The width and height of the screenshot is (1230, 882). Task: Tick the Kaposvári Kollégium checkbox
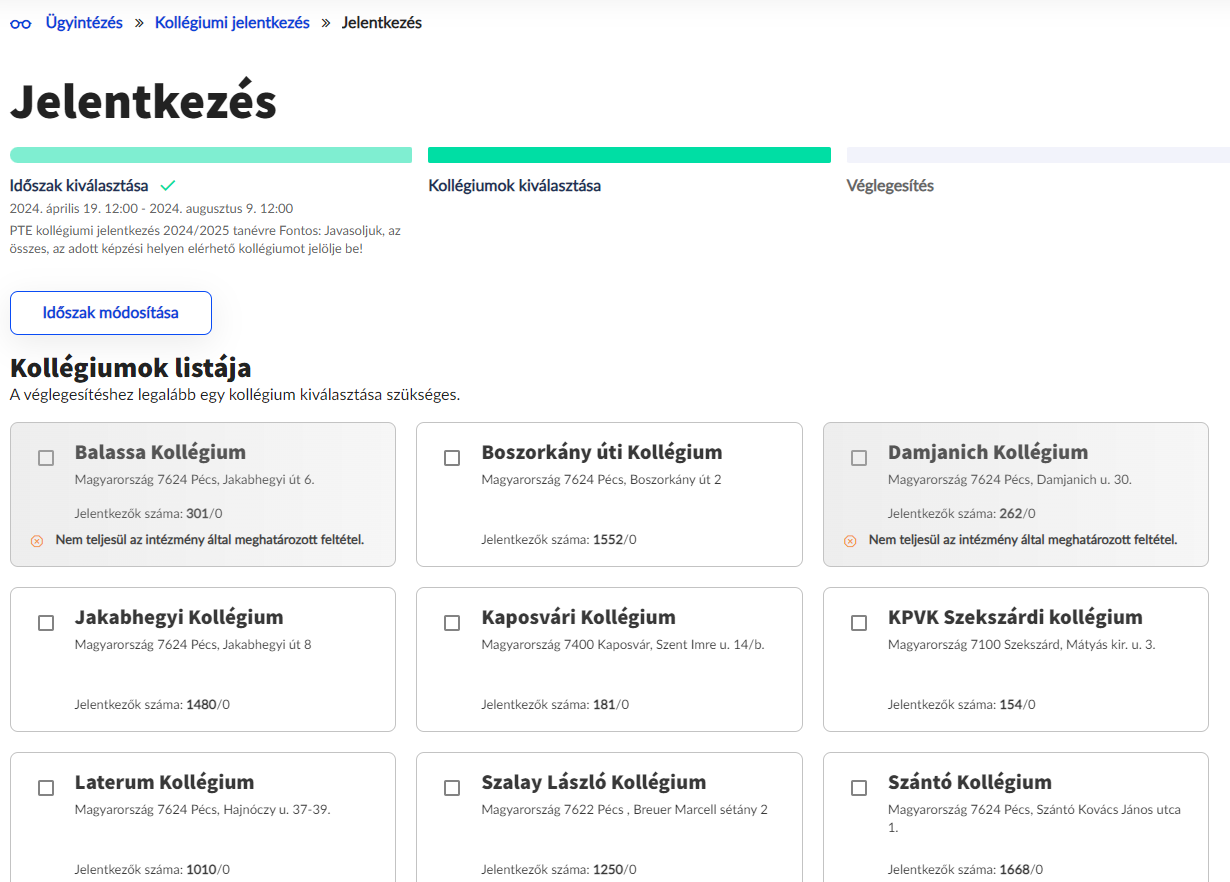point(452,623)
